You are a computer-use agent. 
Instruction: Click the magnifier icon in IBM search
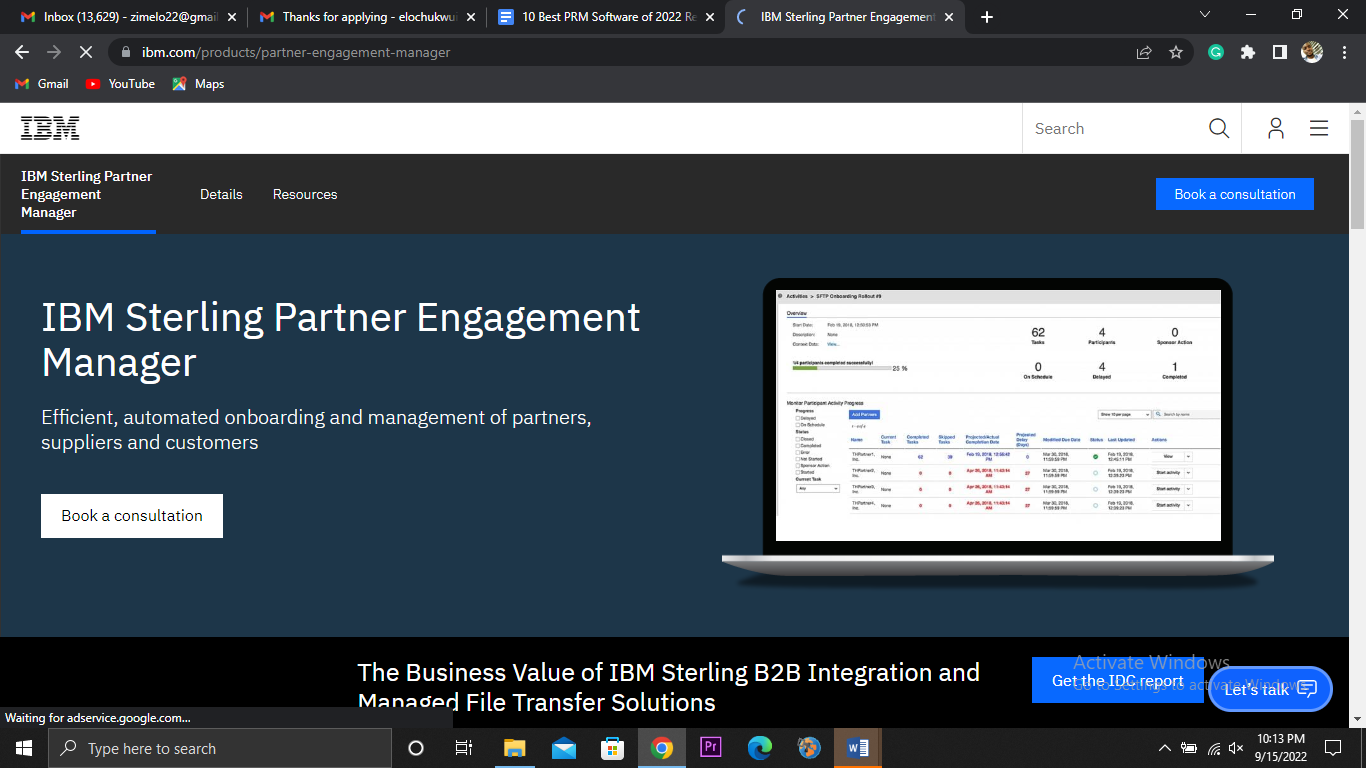pos(1218,128)
